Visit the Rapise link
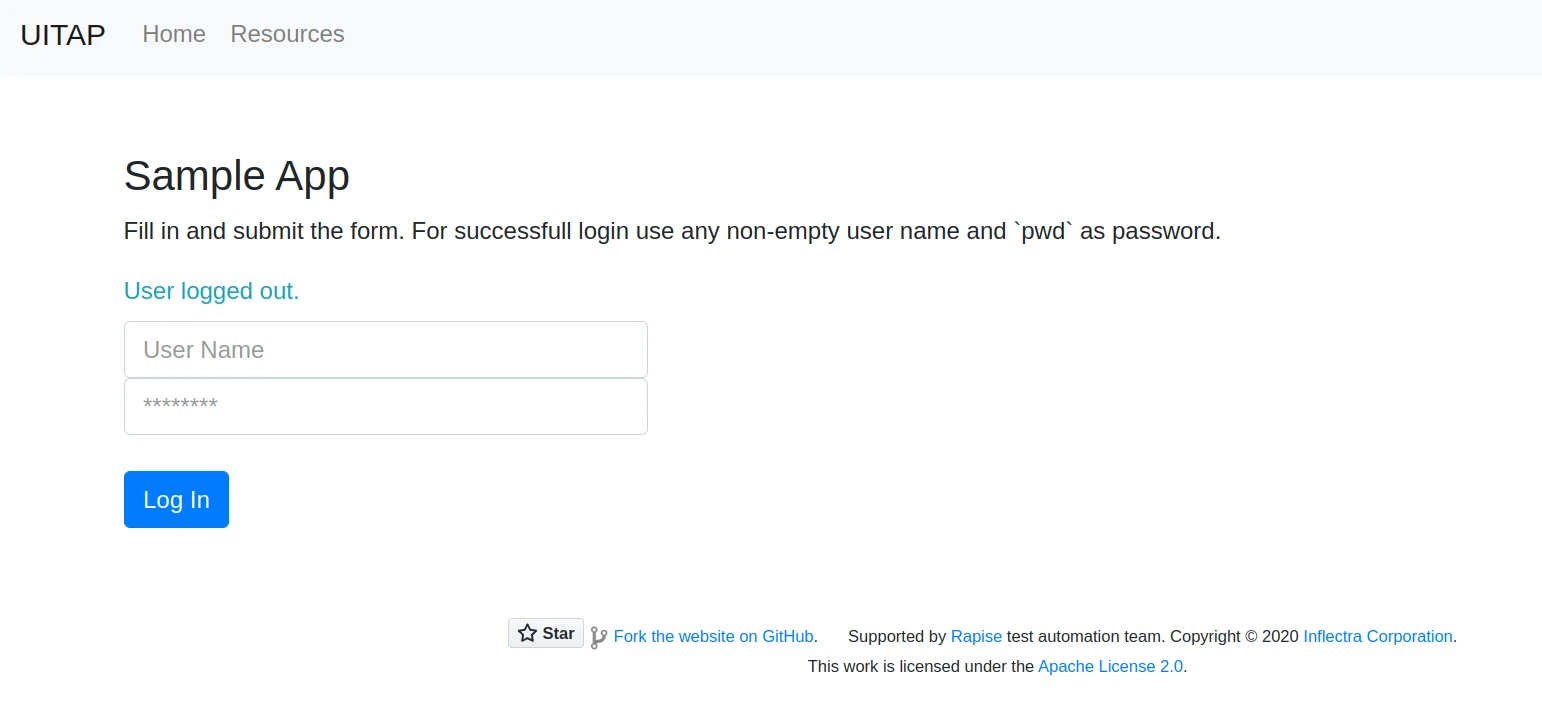 click(x=975, y=636)
